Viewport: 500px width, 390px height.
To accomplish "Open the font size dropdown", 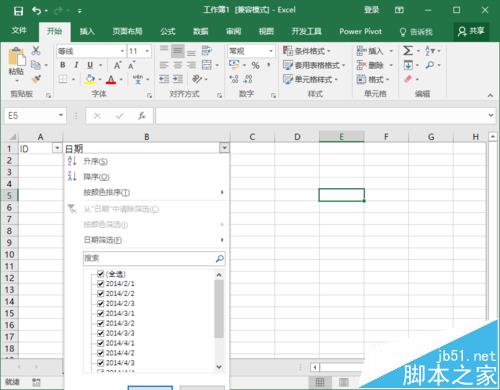I will pyautogui.click(x=147, y=51).
